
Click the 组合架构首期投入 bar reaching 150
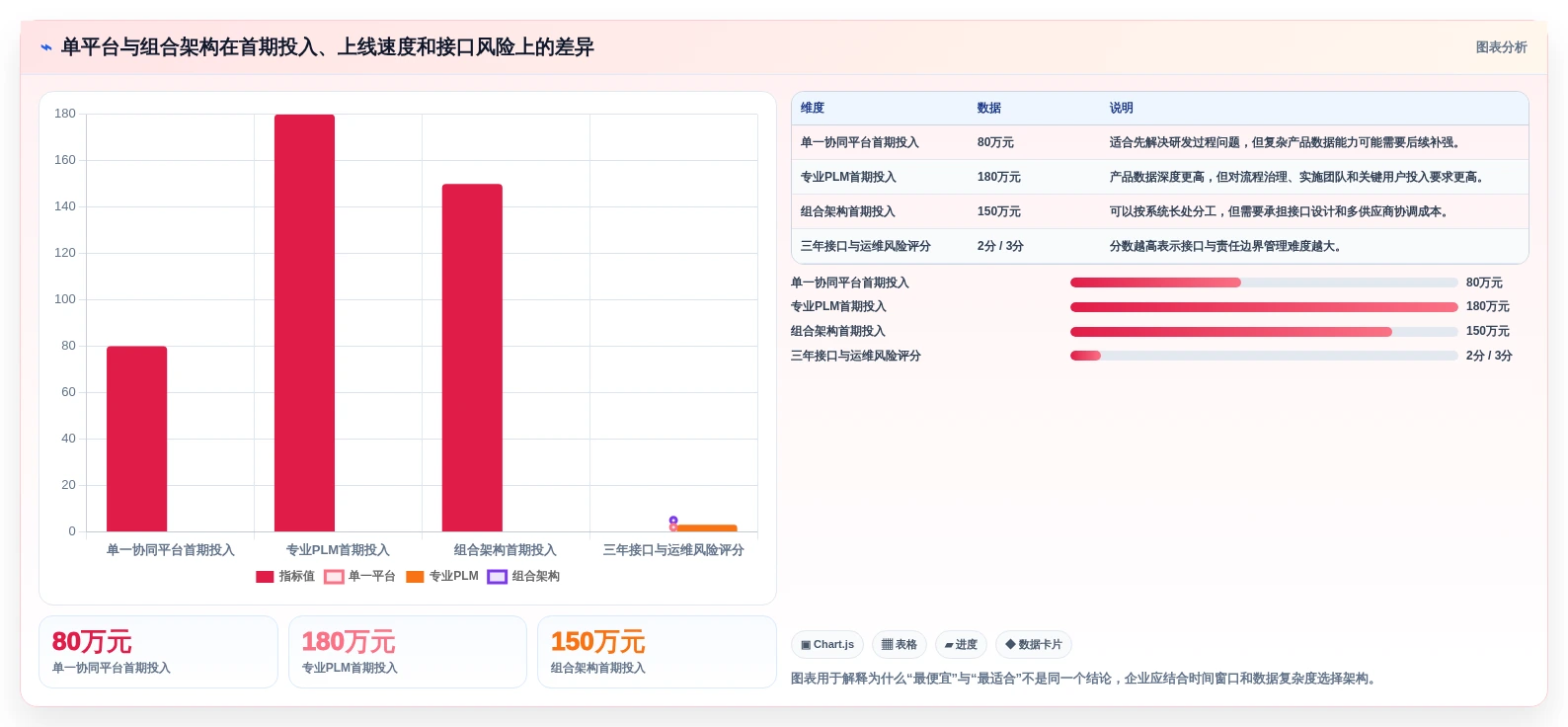(x=472, y=358)
